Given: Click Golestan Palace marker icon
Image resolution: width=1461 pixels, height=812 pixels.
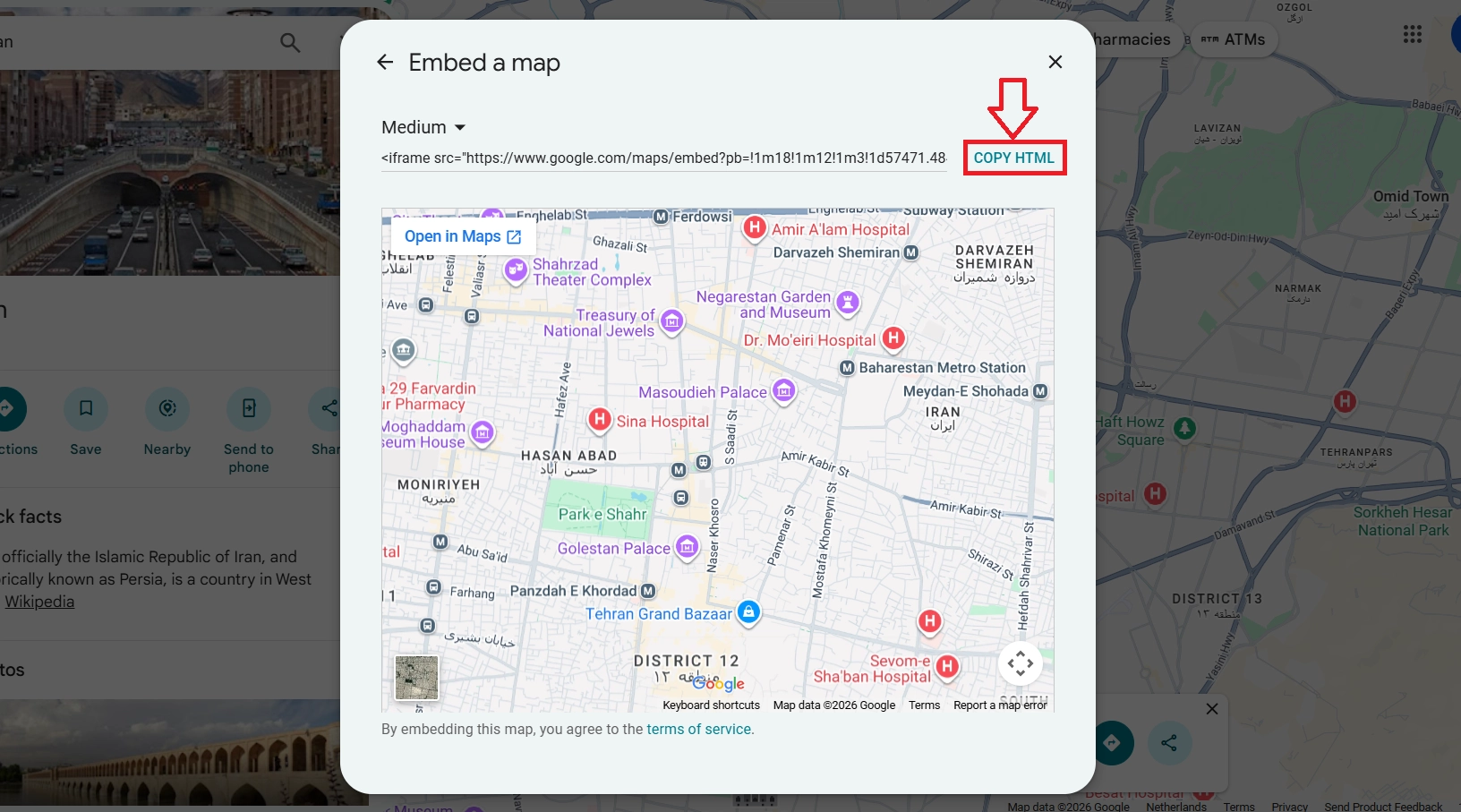Looking at the screenshot, I should (688, 547).
